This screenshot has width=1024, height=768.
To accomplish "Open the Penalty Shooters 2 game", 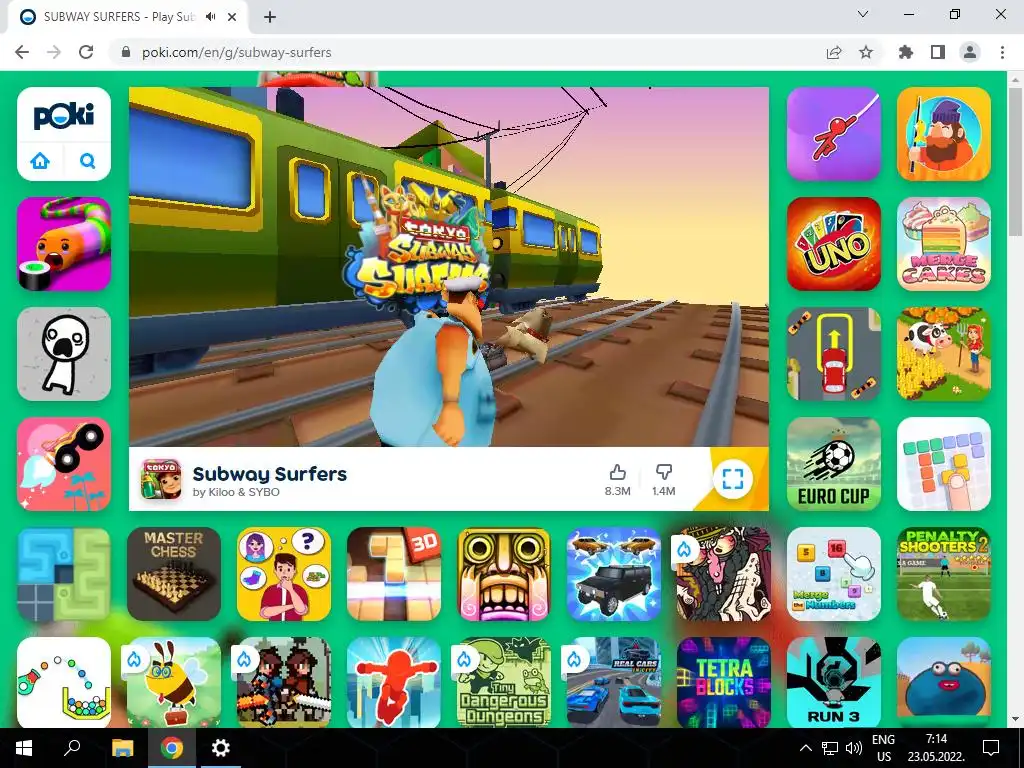I will (944, 574).
